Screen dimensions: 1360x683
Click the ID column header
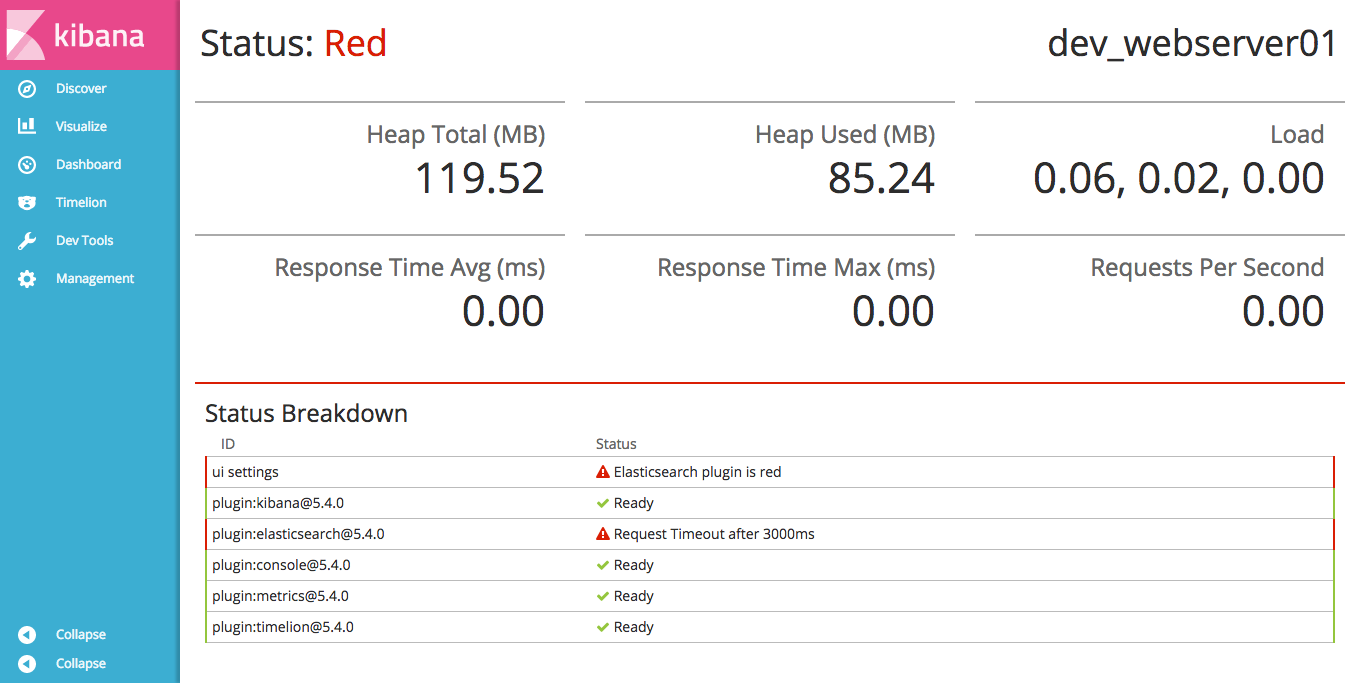tap(227, 444)
